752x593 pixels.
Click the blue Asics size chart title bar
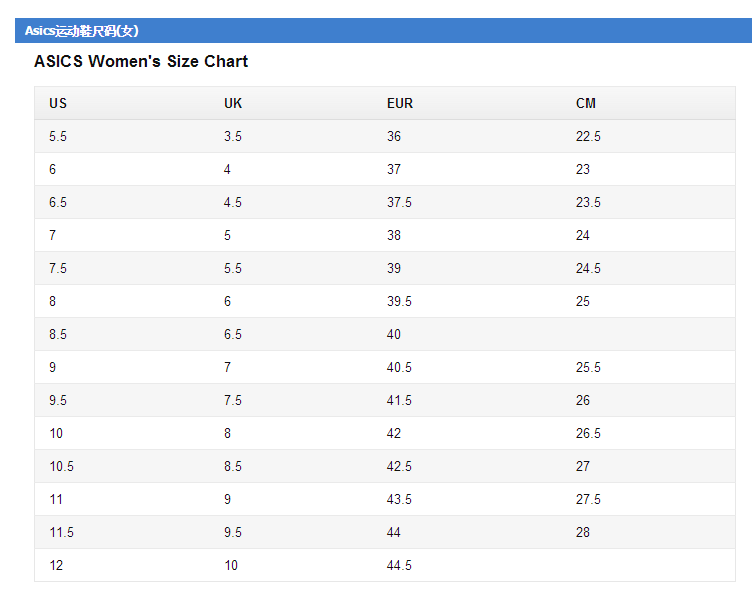point(383,31)
